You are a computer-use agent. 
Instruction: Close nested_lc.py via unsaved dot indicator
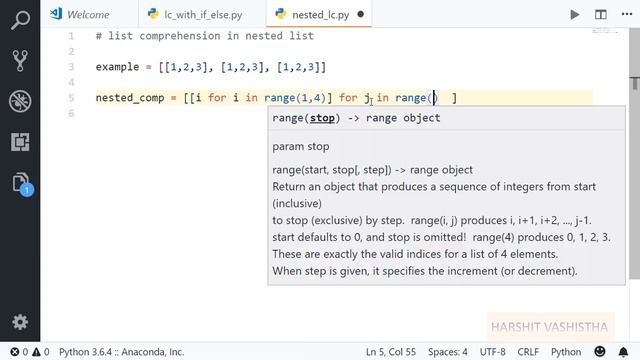pyautogui.click(x=360, y=14)
